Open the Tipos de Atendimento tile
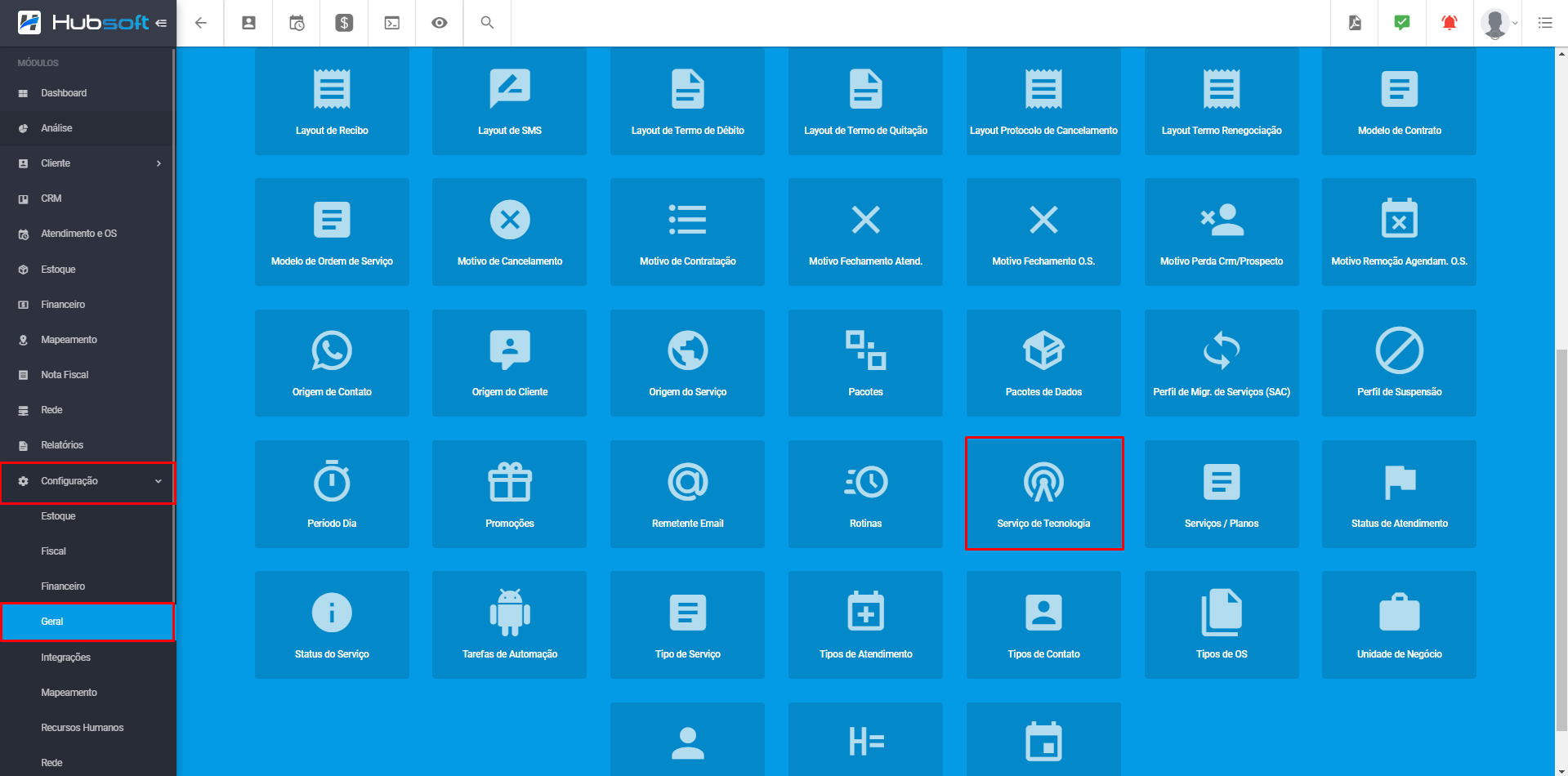This screenshot has width=1568, height=776. point(865,625)
